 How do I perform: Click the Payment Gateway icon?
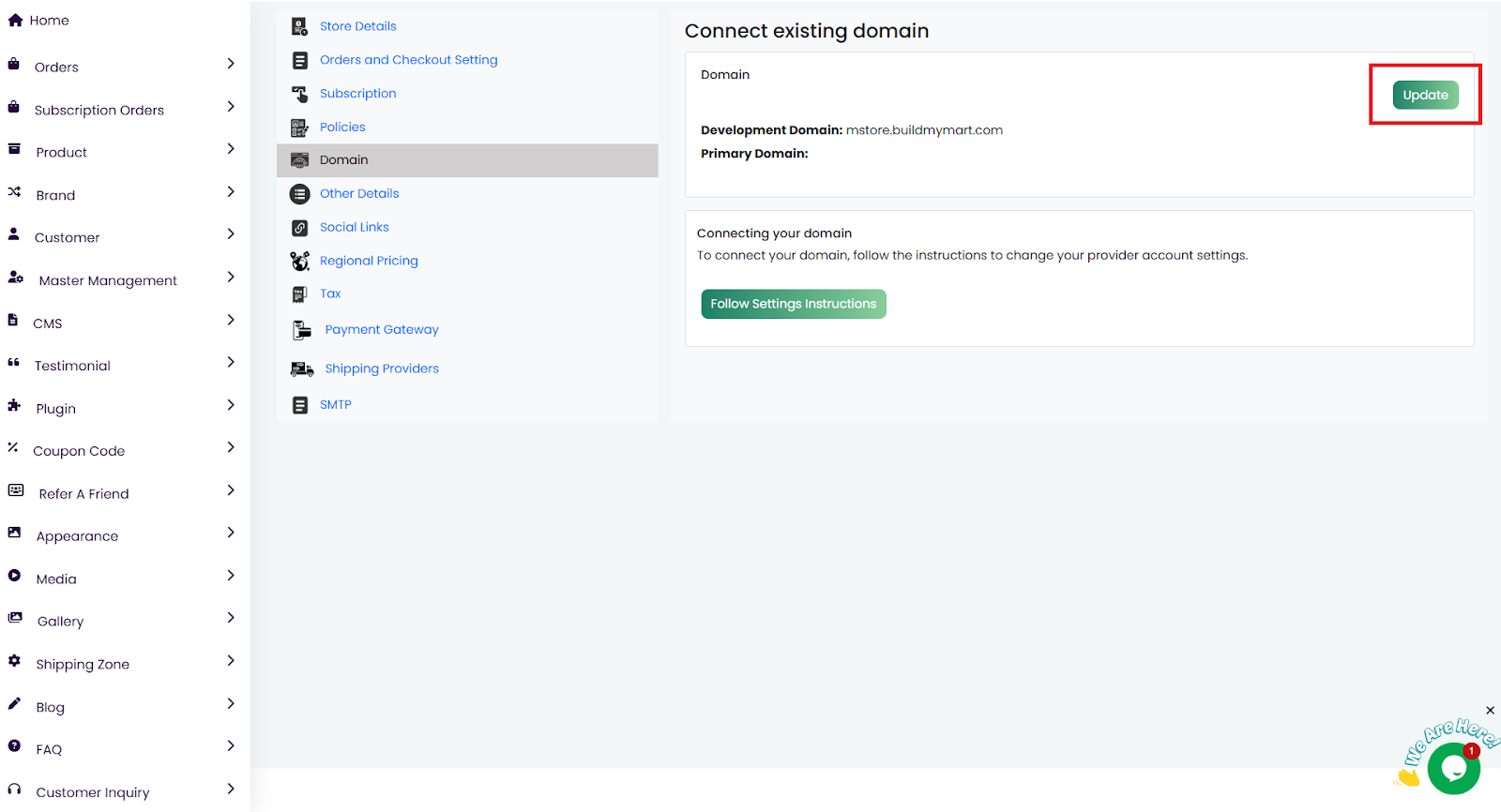coord(301,330)
